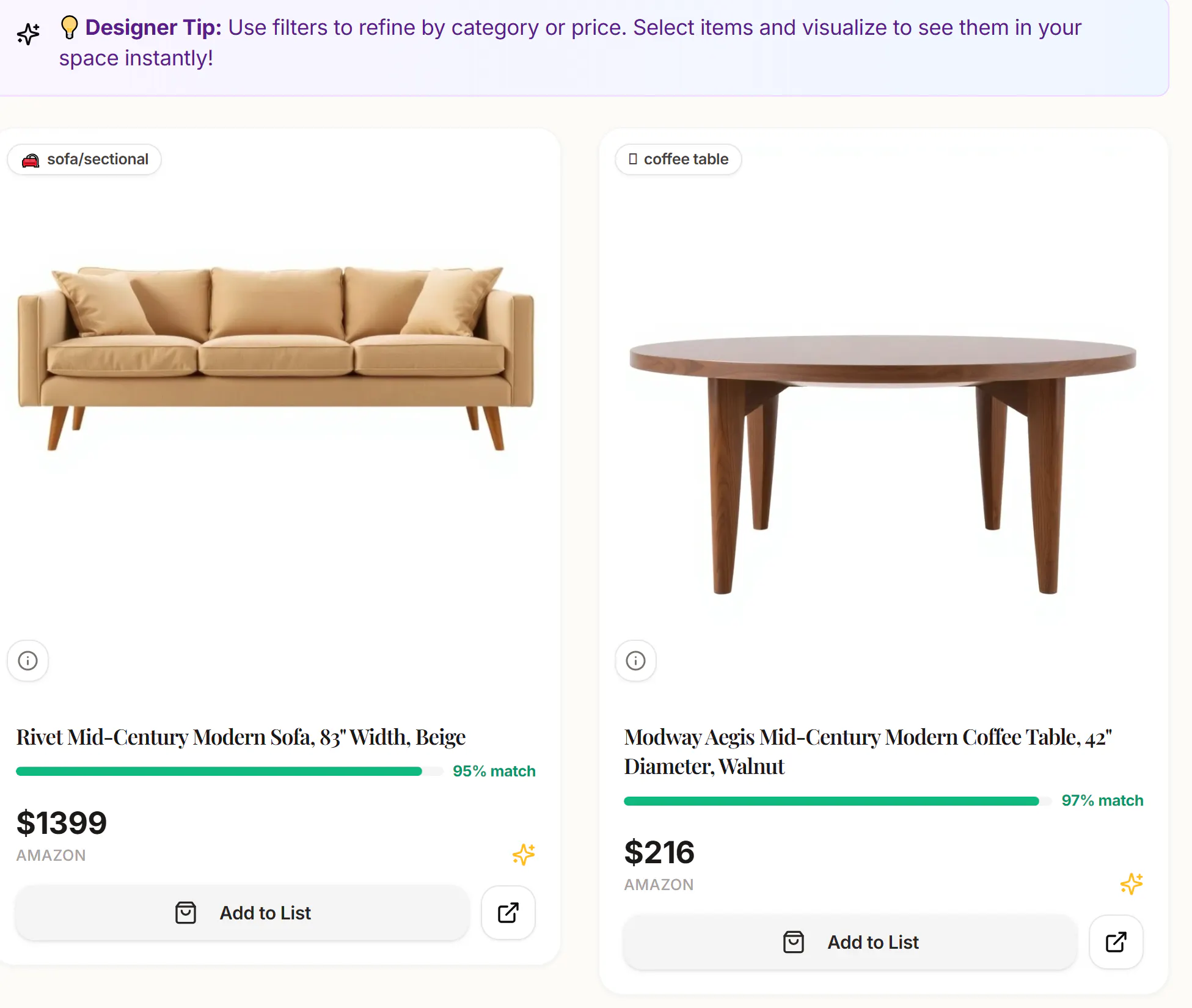This screenshot has height=1008, width=1192.
Task: Click the sparkle icon beside Designer Tip
Action: [x=28, y=34]
